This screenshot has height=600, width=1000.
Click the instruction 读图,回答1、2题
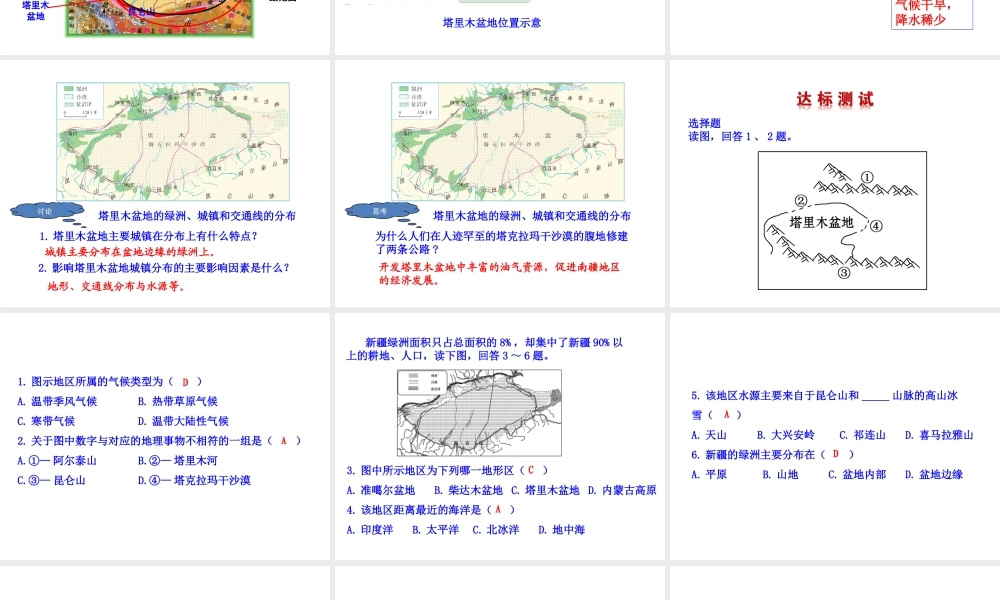741,136
